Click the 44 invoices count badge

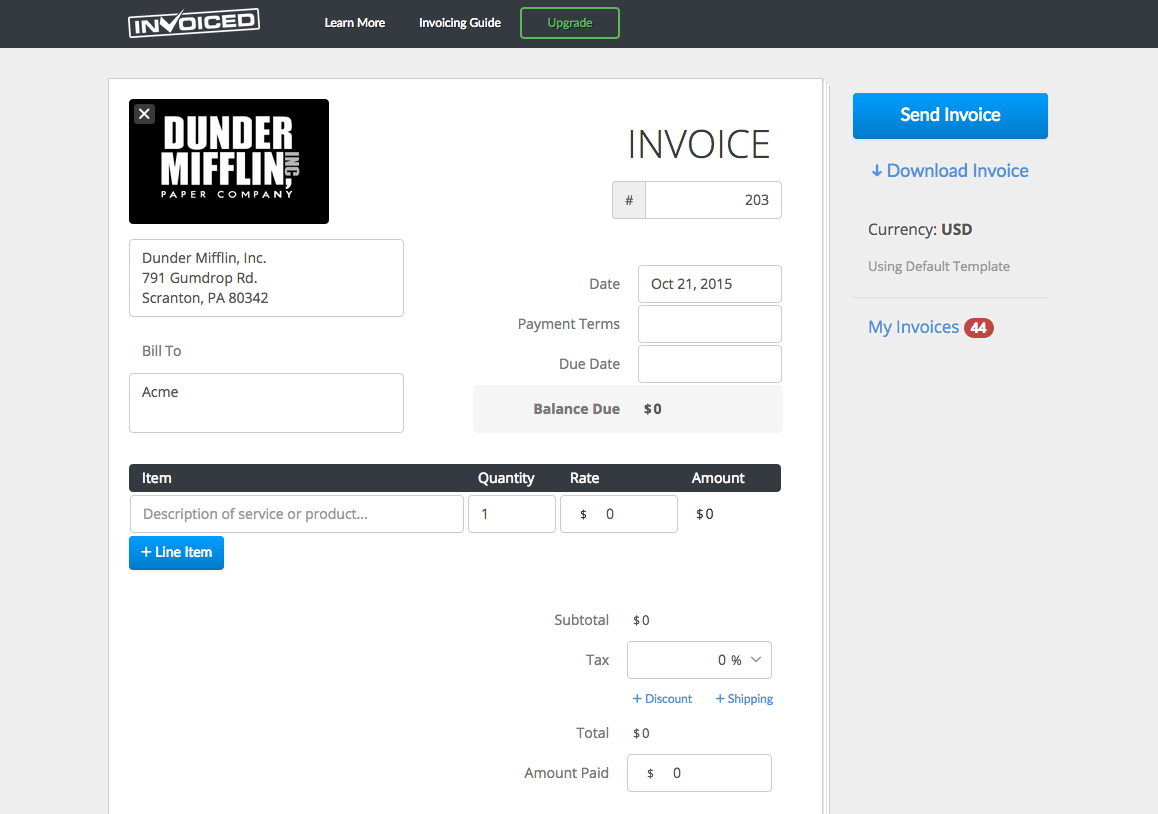[x=978, y=328]
